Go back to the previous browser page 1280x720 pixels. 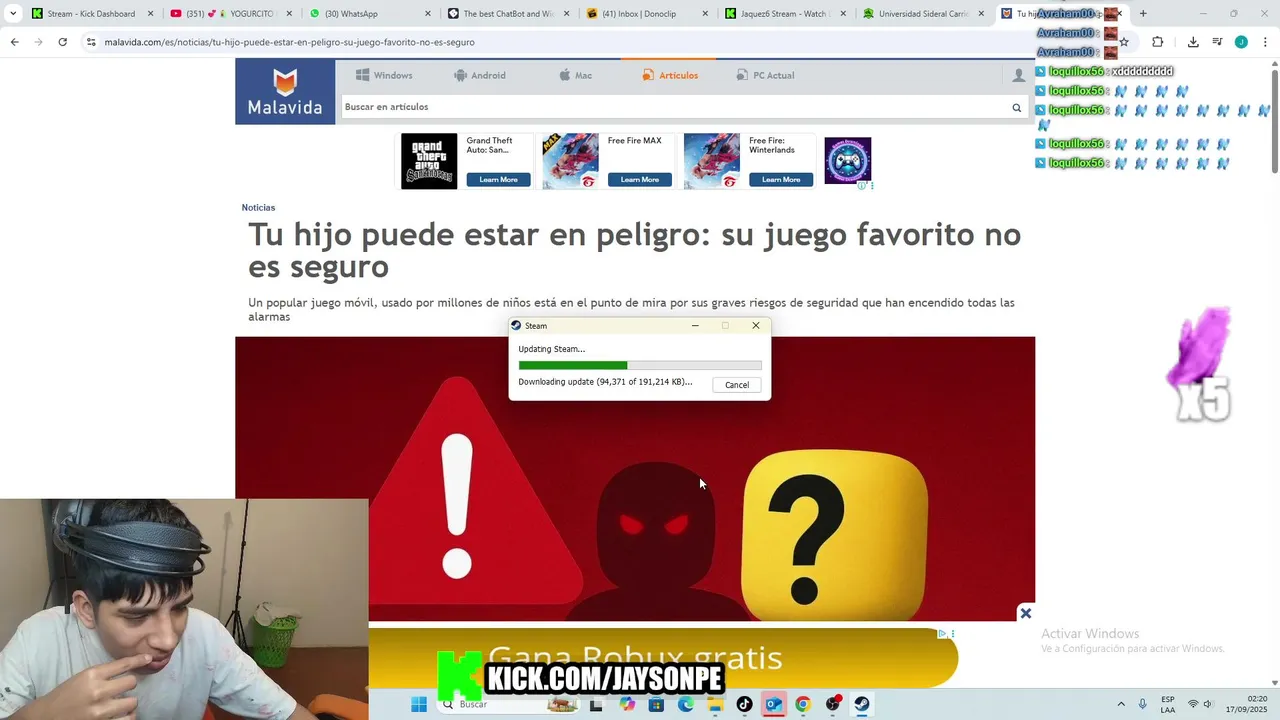[x=14, y=42]
